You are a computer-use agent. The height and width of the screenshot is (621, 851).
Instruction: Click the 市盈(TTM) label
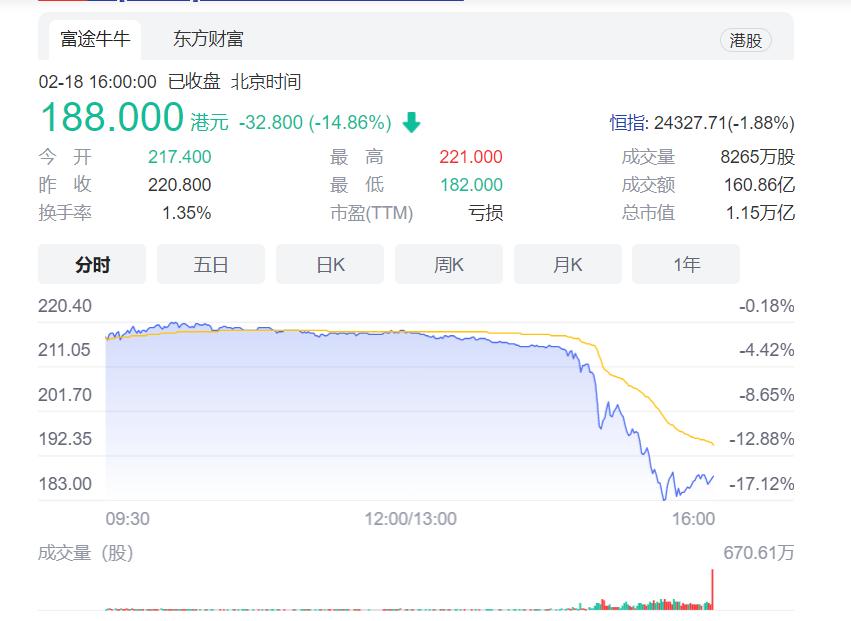372,213
